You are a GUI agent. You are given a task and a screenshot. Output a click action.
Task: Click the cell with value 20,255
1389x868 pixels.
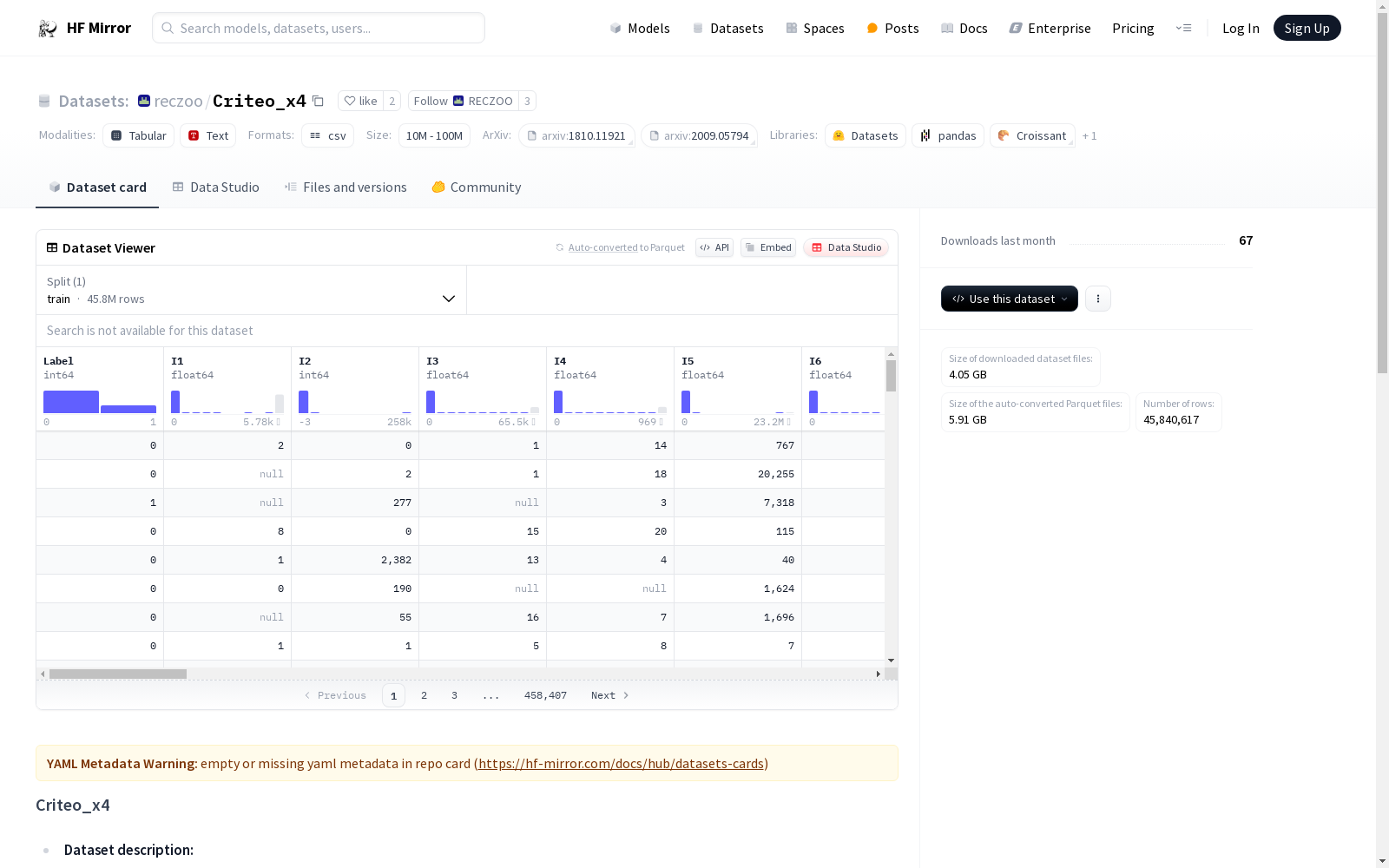(738, 474)
